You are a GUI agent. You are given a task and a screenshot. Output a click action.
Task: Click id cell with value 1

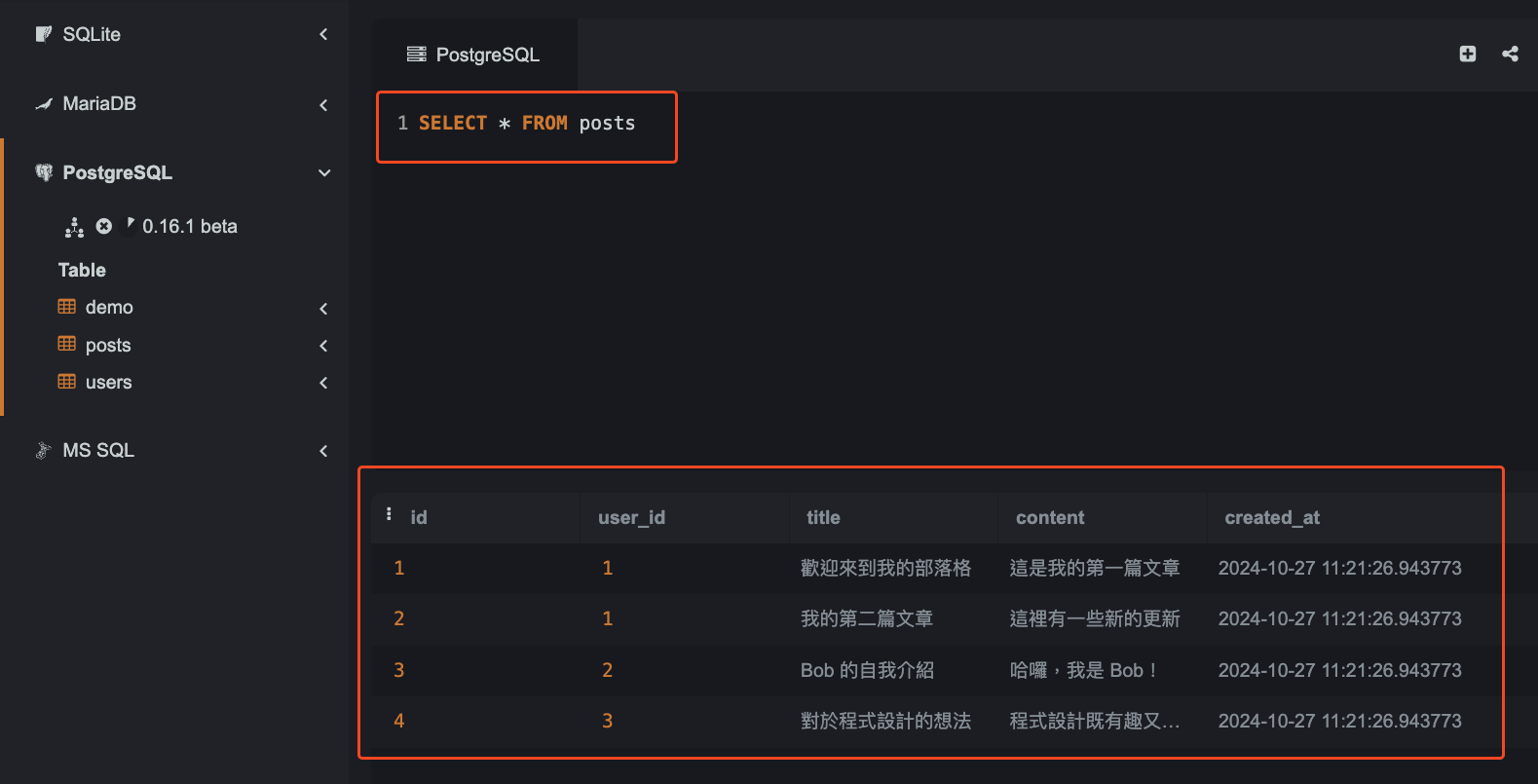(399, 568)
